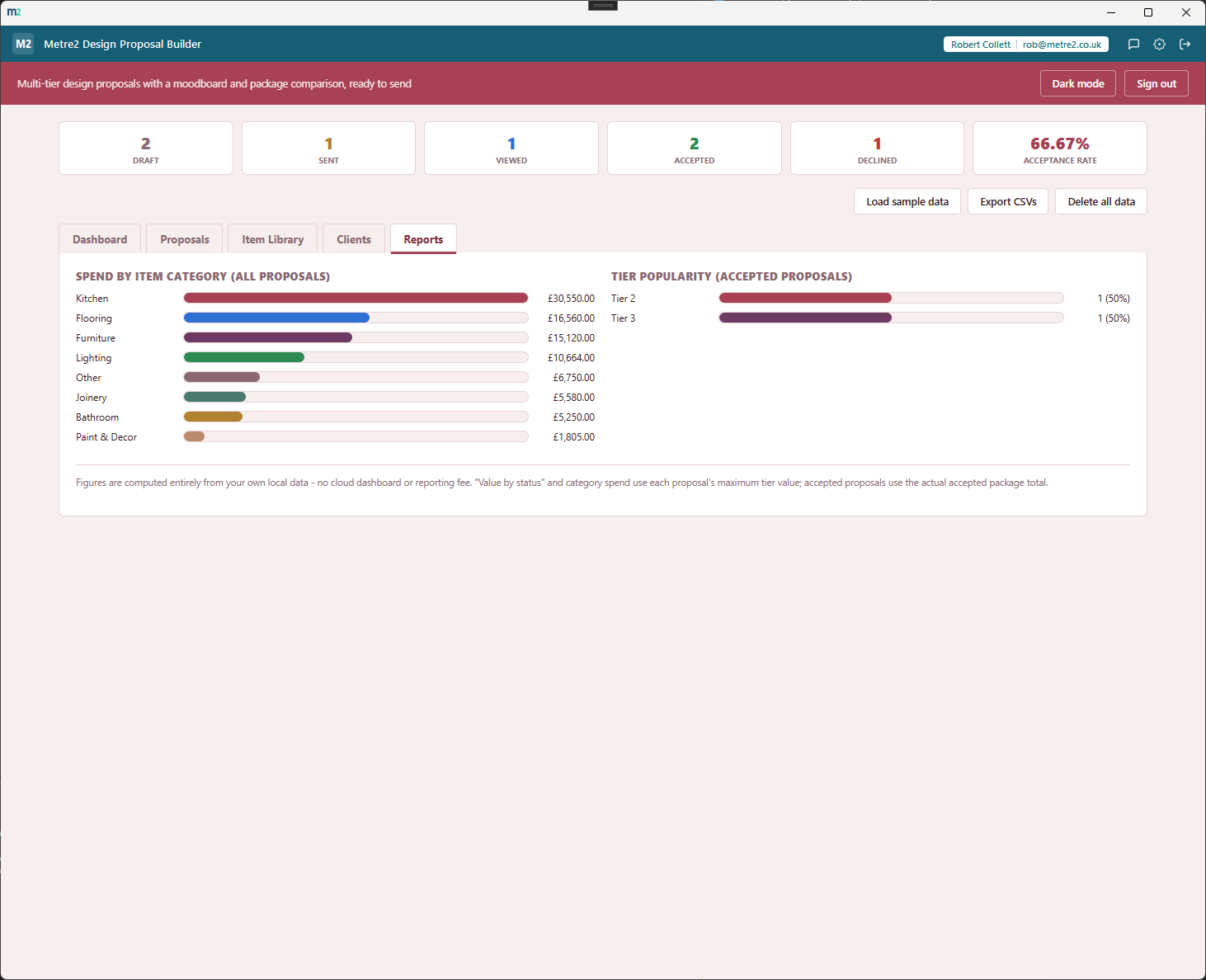Switch to the Clients tab

click(x=354, y=239)
